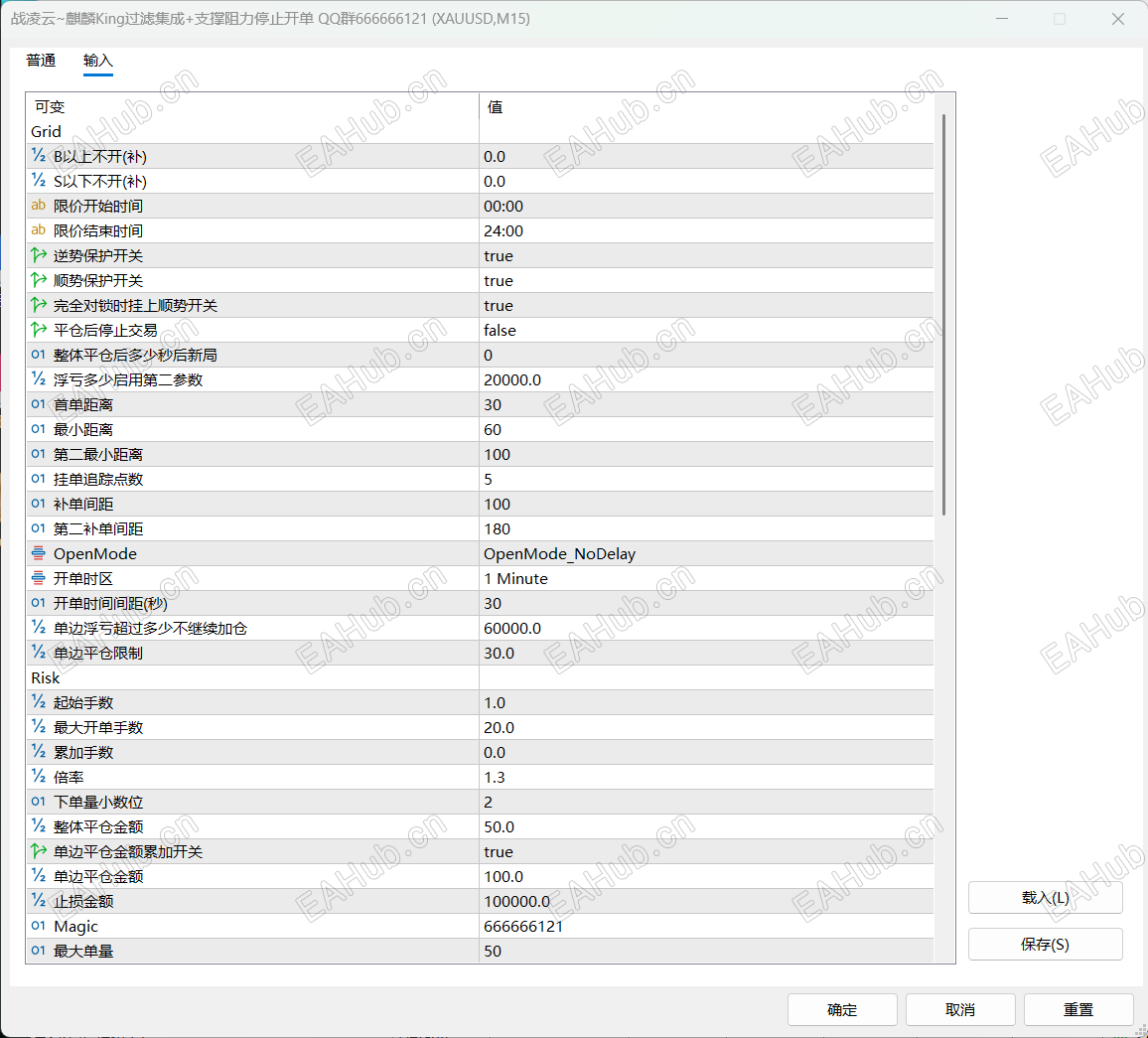Click the integer icon beside 补单间距

point(38,504)
